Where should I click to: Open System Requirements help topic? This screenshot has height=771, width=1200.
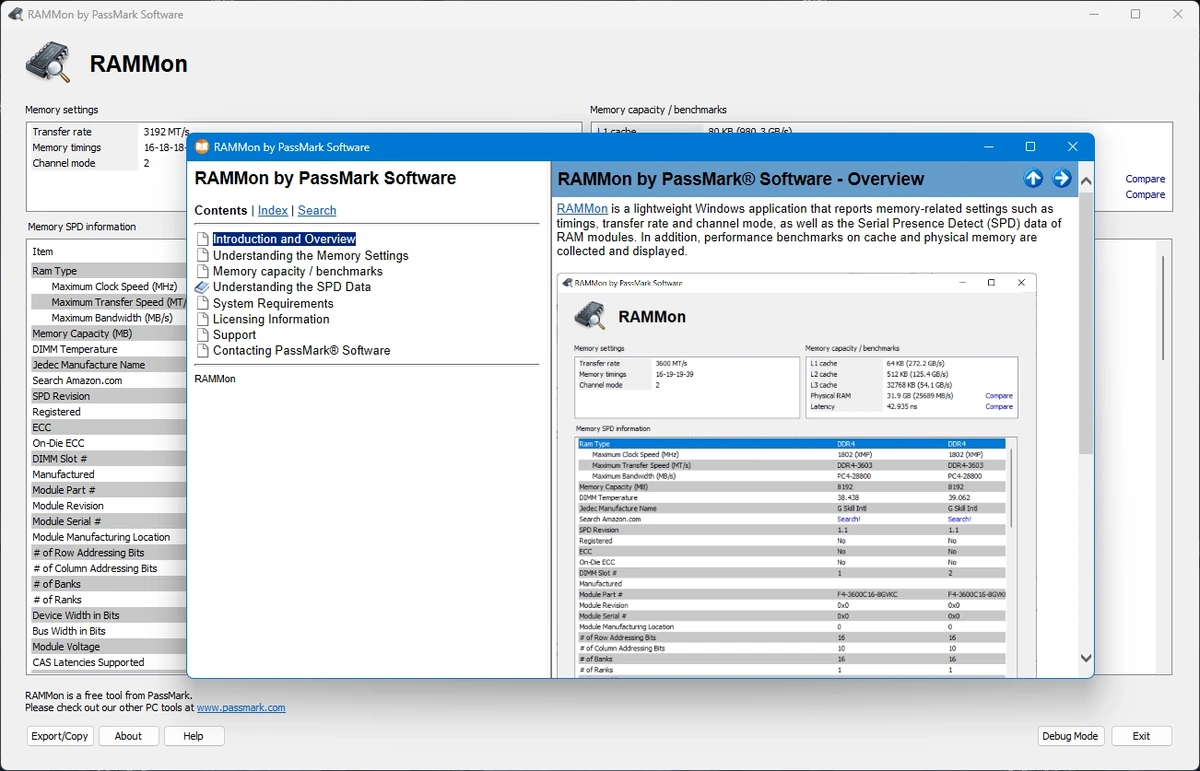click(x=273, y=303)
